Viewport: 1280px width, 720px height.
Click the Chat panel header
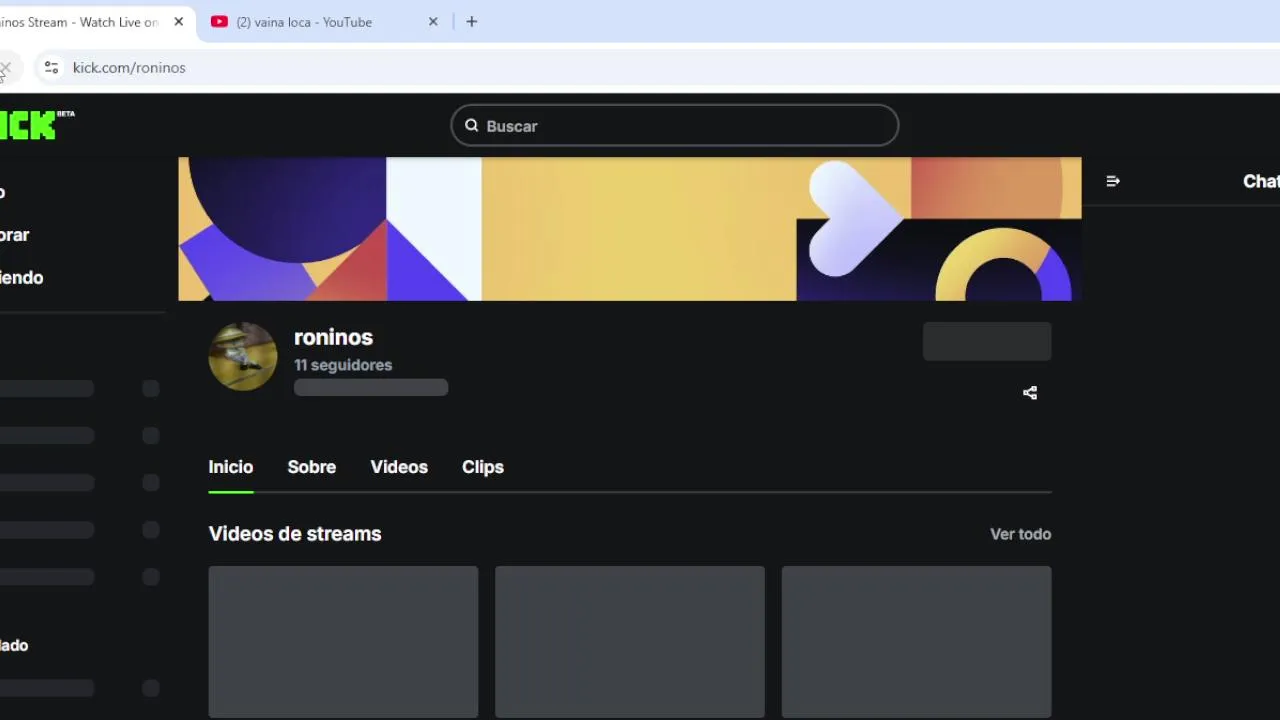(1261, 181)
